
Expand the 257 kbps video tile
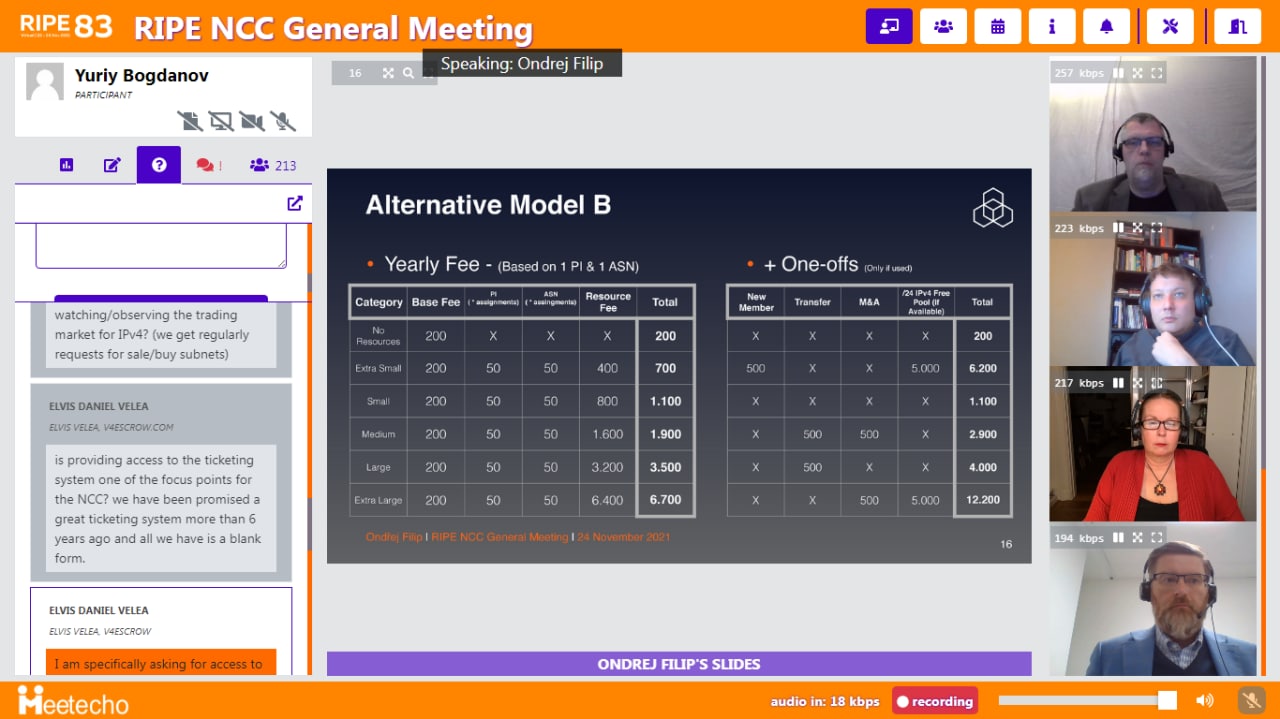1137,73
